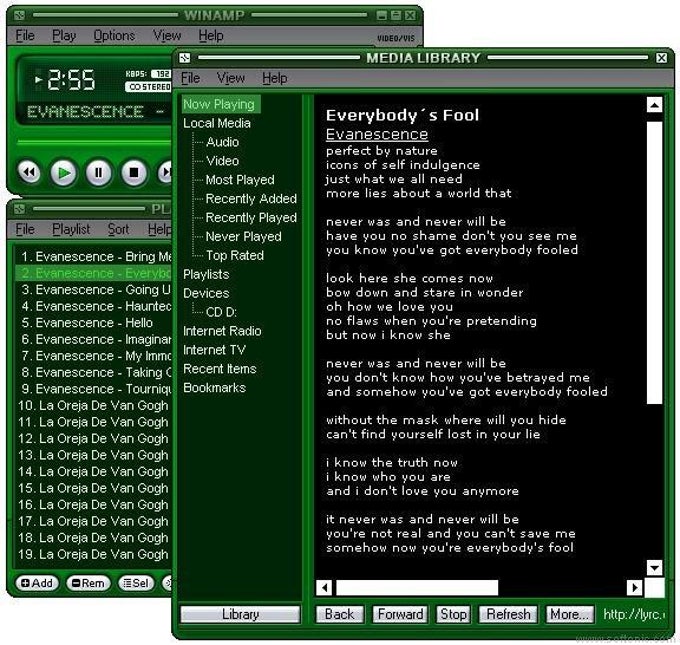Image resolution: width=680 pixels, height=645 pixels.
Task: Click the Evanescence artist link in the lyrics
Action: tap(377, 134)
